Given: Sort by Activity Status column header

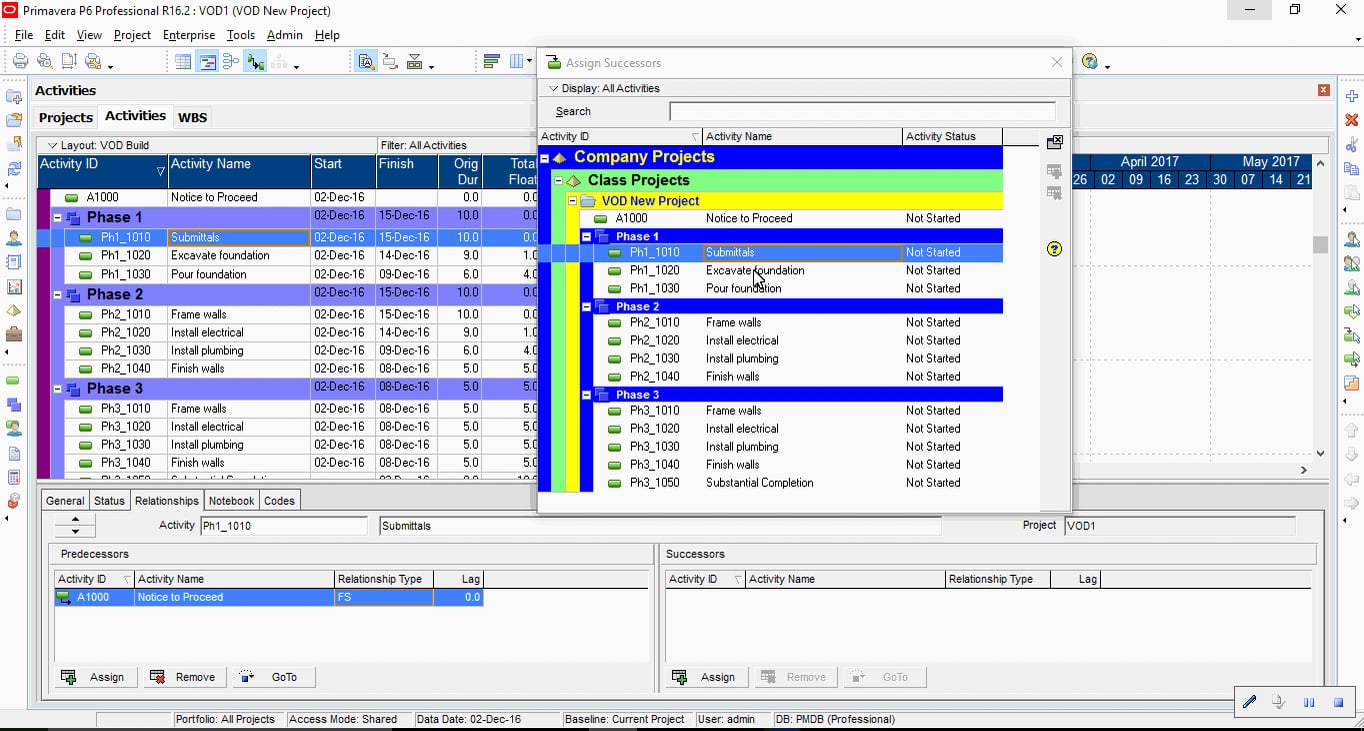Looking at the screenshot, I should (951, 137).
